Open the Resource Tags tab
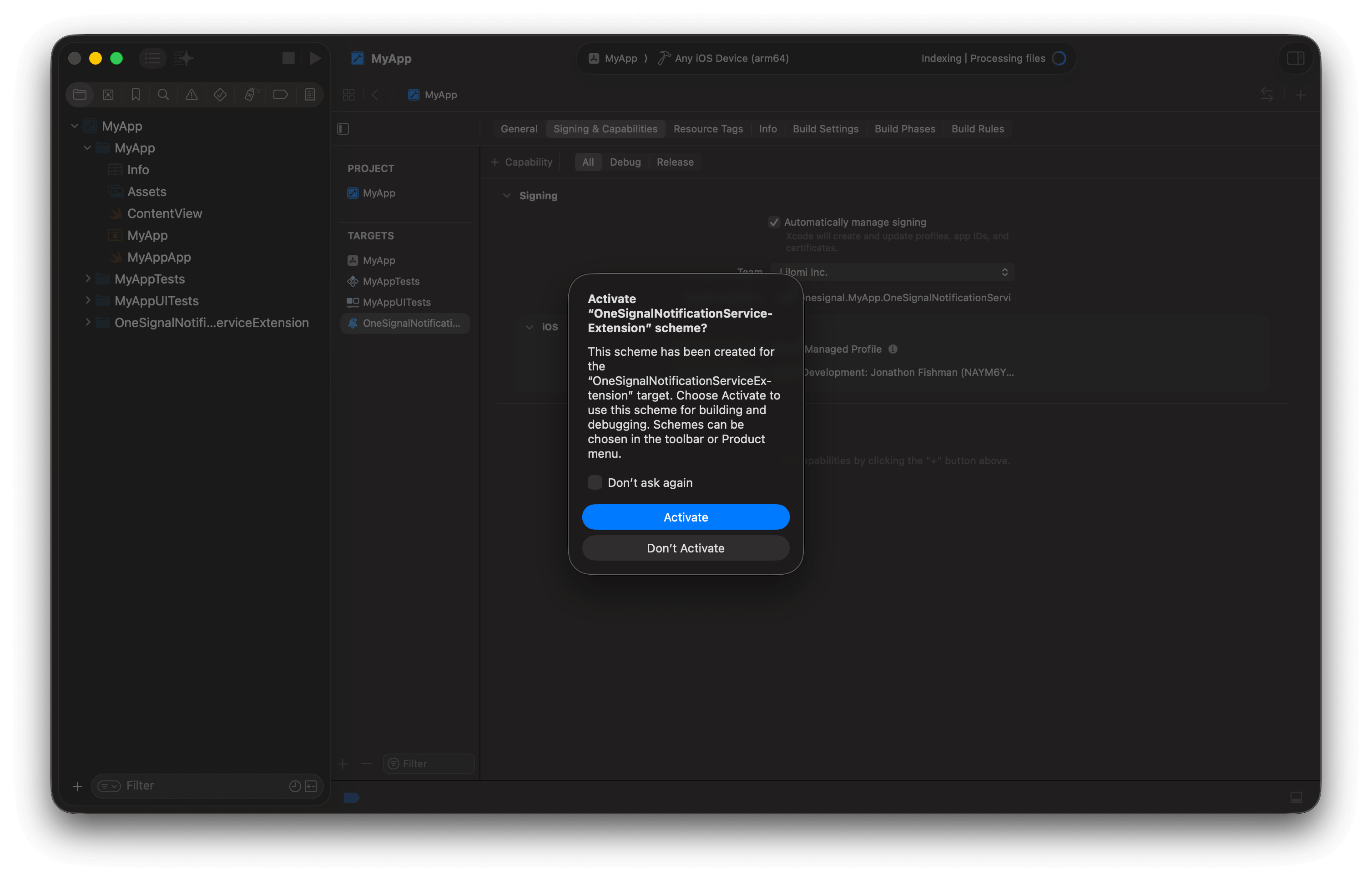1372x881 pixels. pos(707,129)
